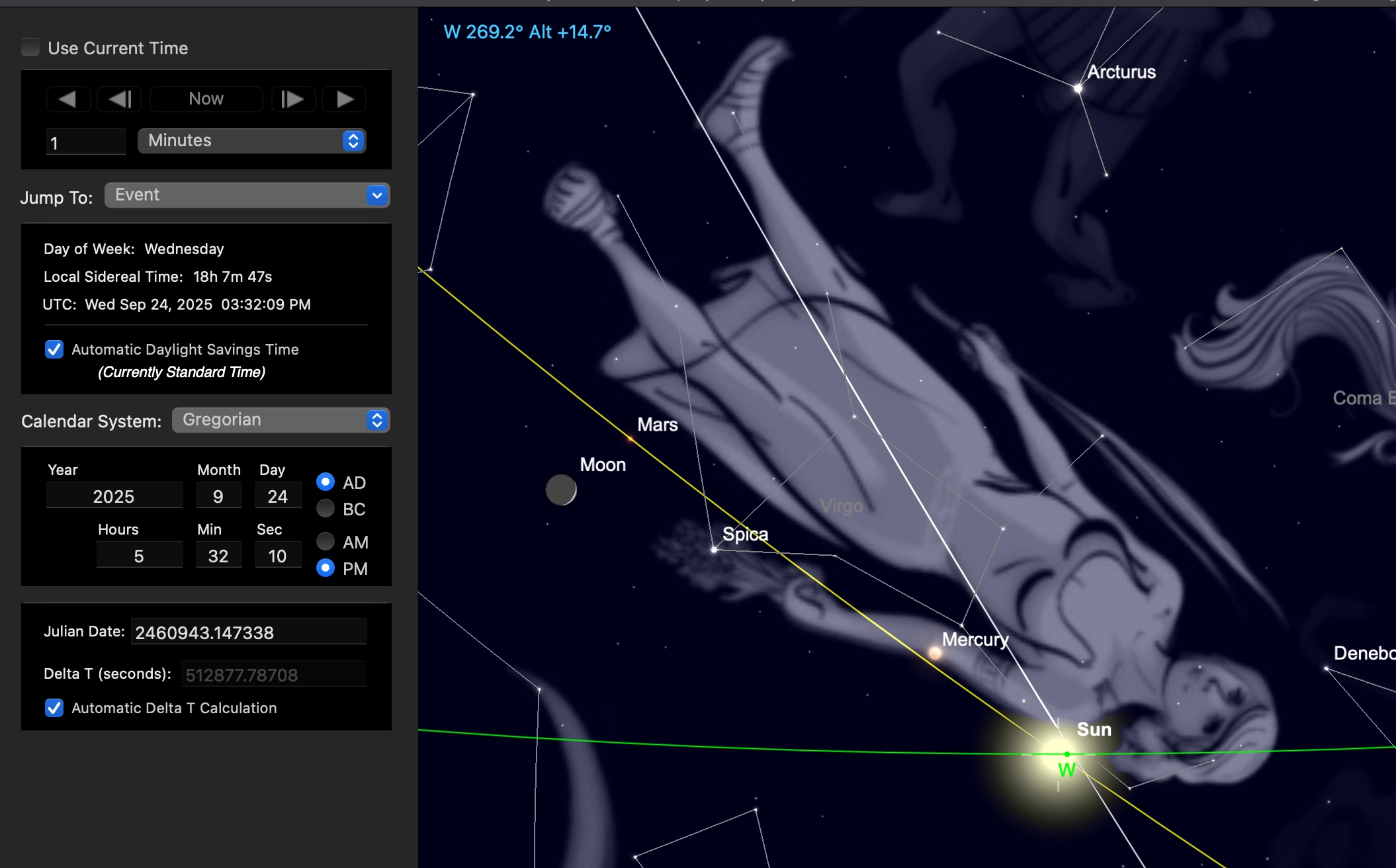
Task: Click the Sun on the horizon
Action: 1057,753
